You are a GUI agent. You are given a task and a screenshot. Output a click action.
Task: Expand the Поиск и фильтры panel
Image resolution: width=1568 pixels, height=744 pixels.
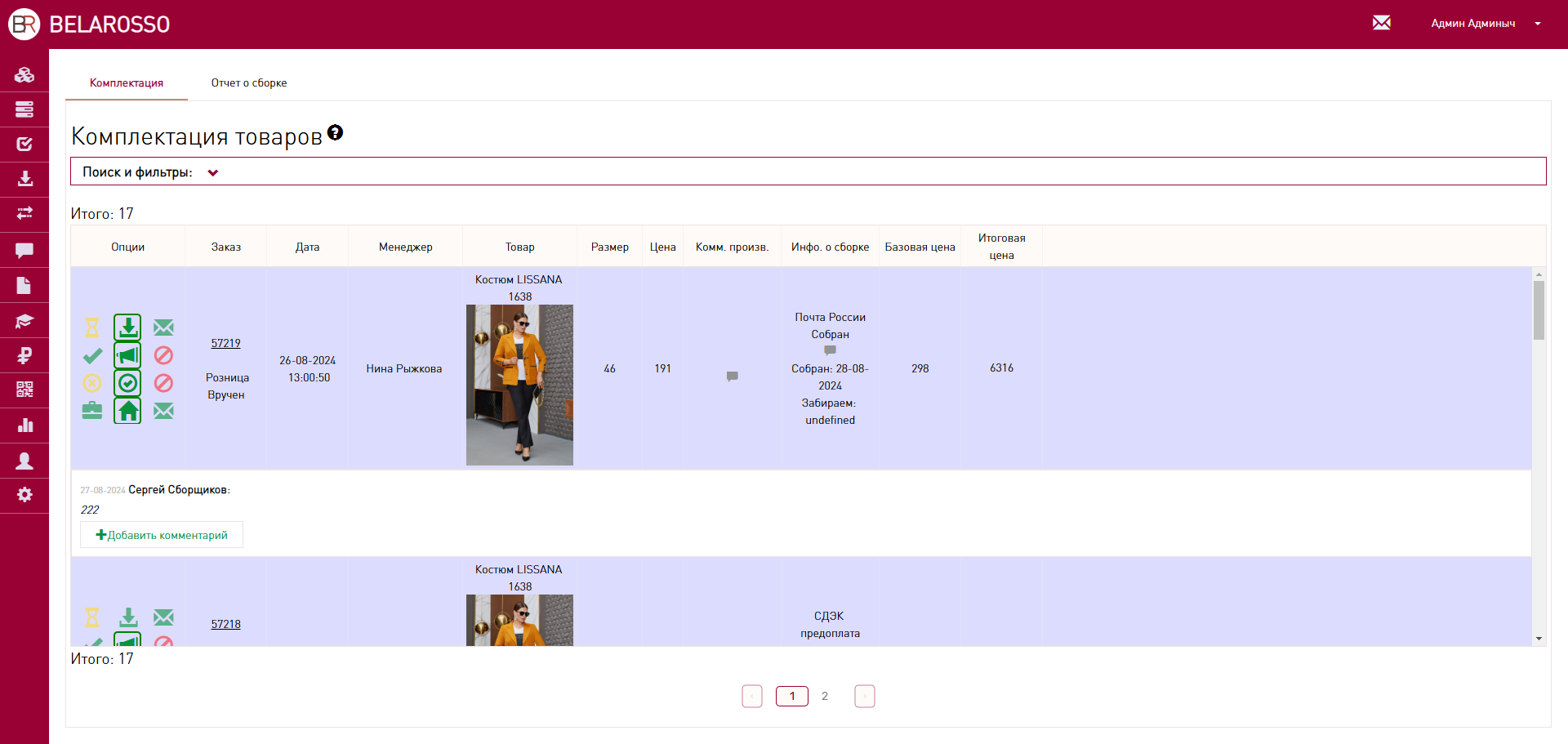(808, 172)
